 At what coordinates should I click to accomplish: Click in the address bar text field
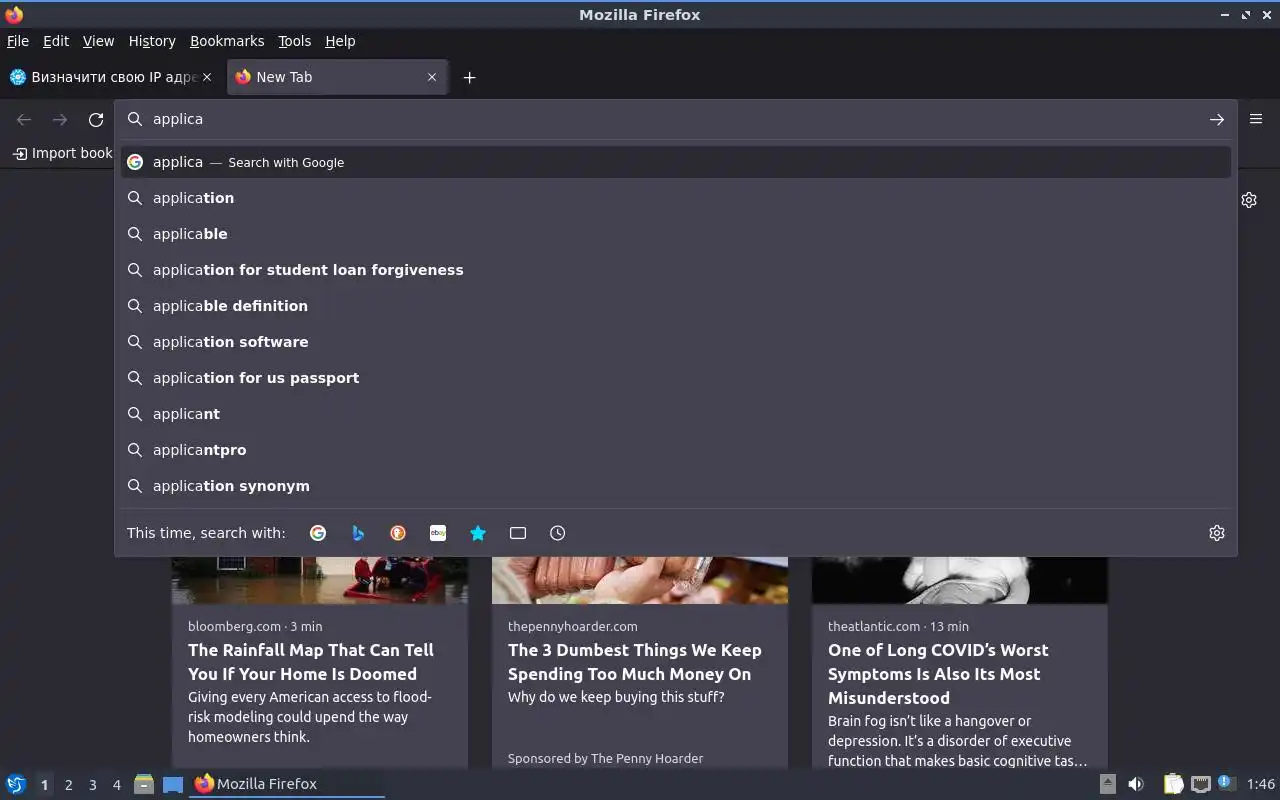[675, 119]
